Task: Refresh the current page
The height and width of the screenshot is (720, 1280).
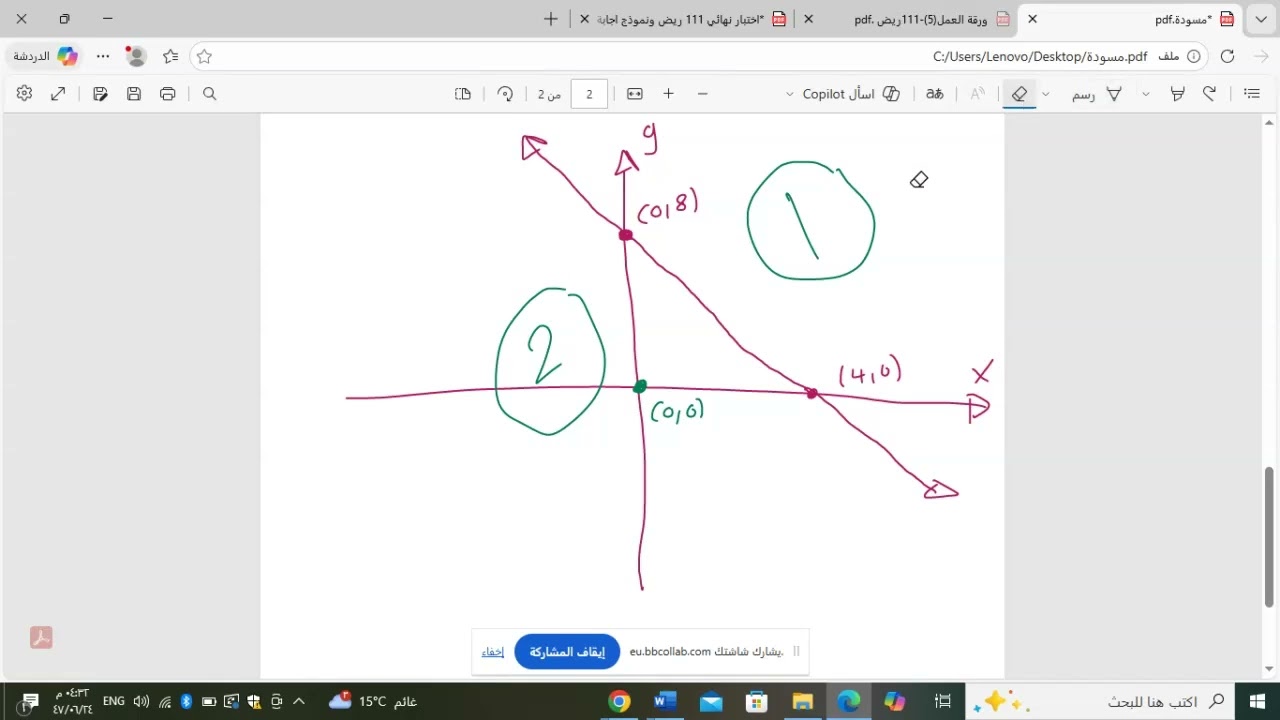Action: click(x=1228, y=56)
